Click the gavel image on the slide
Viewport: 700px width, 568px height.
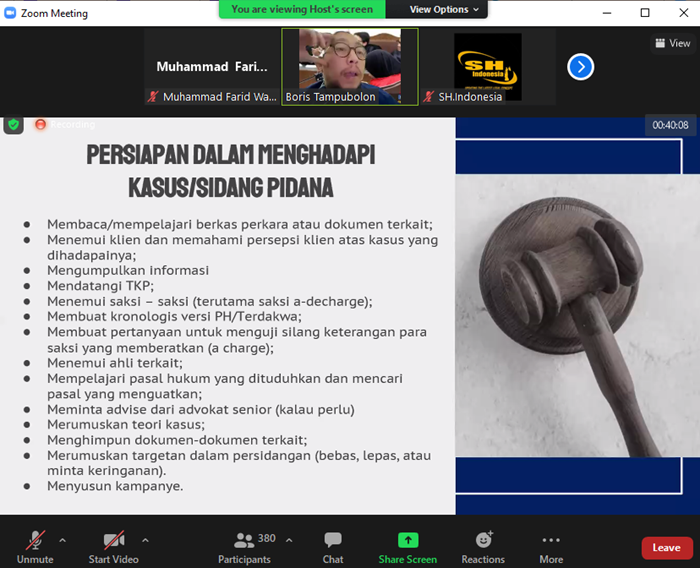[x=578, y=315]
